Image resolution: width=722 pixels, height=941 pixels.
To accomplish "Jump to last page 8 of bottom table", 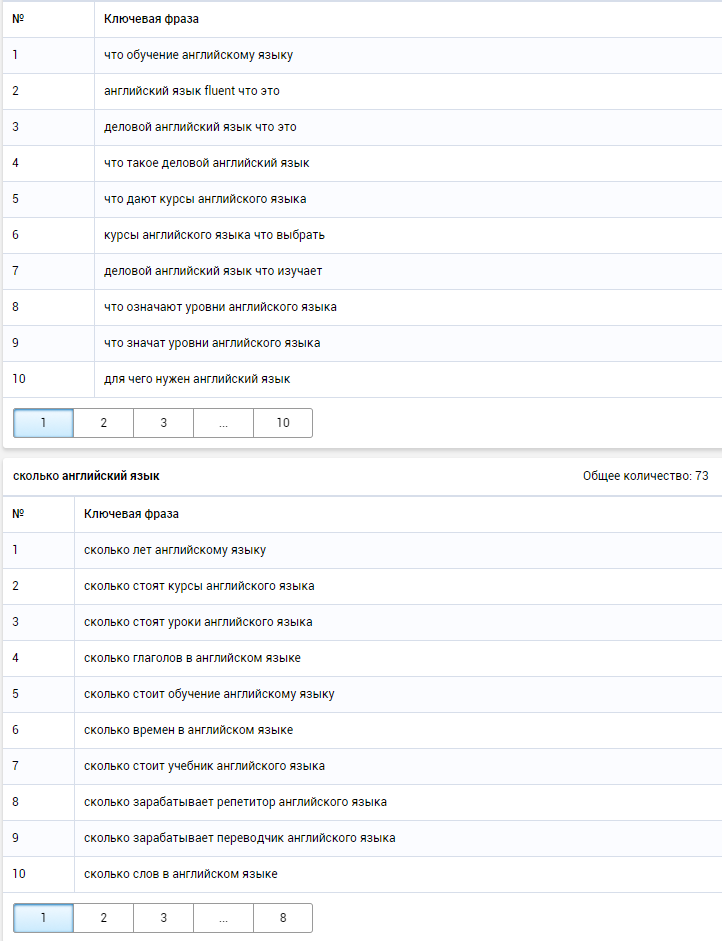I will [283, 918].
